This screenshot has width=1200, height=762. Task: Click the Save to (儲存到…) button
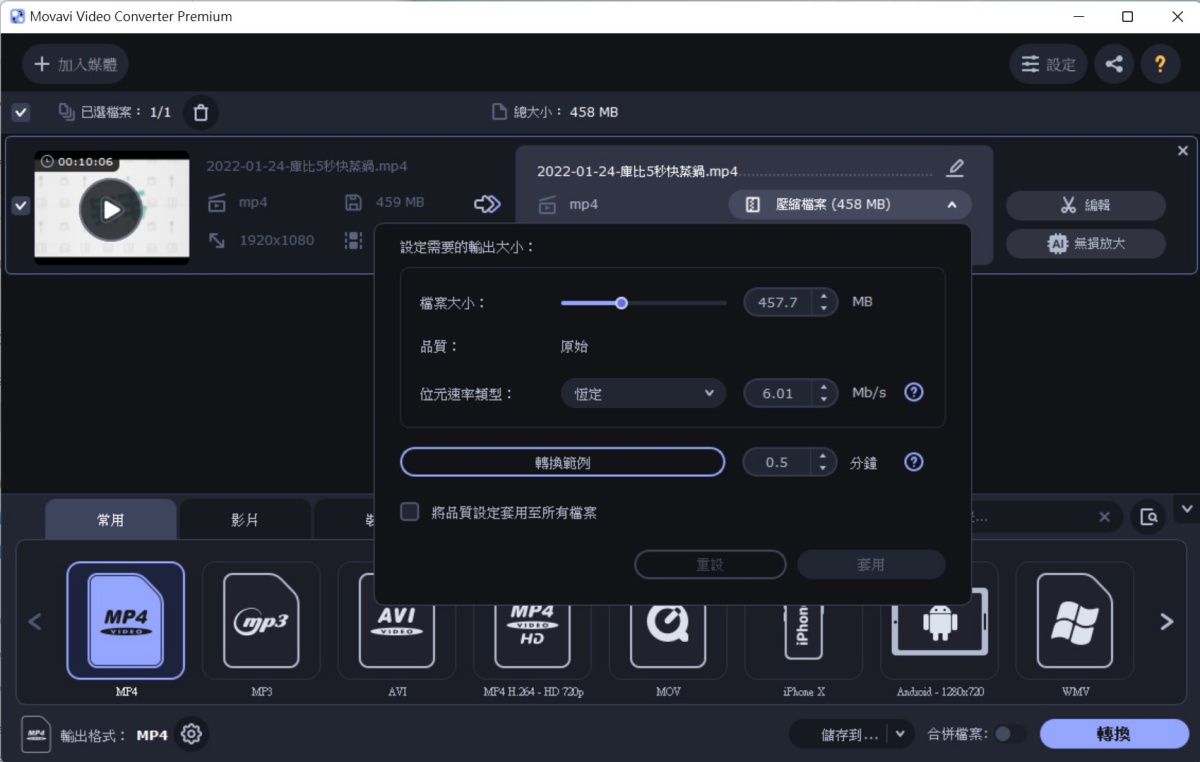841,734
